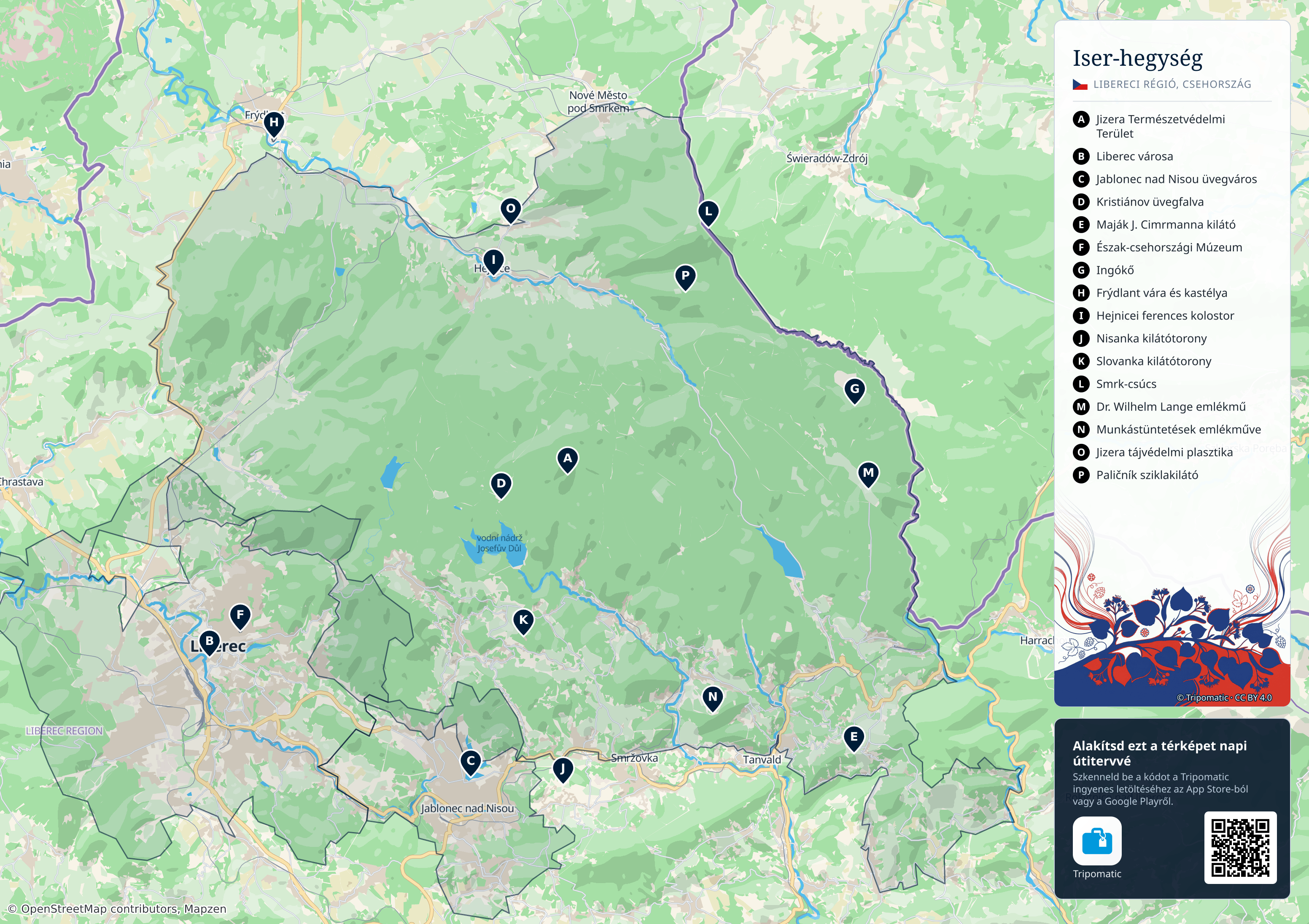Click map label Świeradów-Zdrój

pyautogui.click(x=827, y=158)
